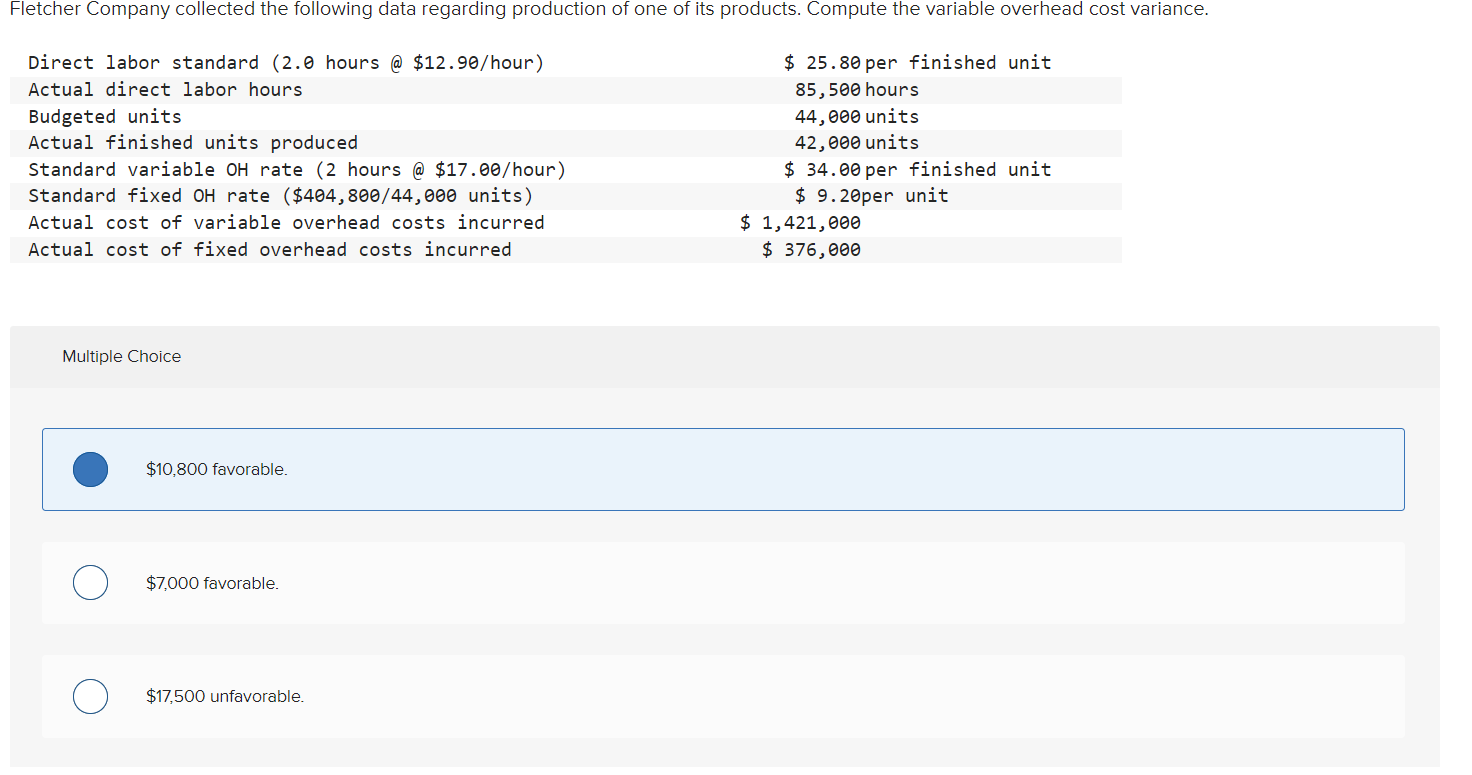Click the "$7,000 favorable." answer text
The image size is (1472, 775).
click(212, 583)
